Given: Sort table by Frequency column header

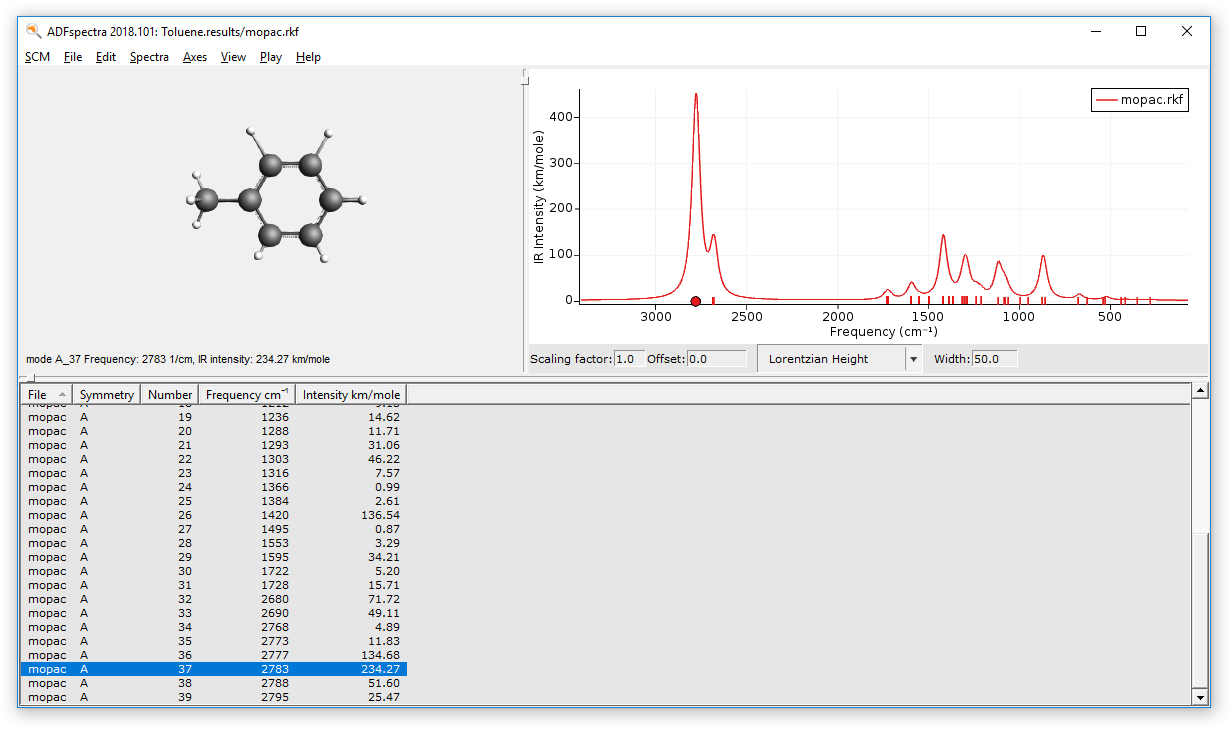Looking at the screenshot, I should [x=246, y=395].
